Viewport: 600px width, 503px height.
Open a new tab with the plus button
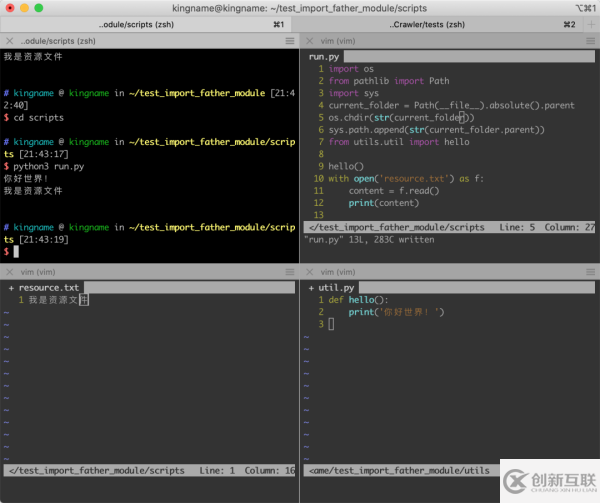coord(591,24)
